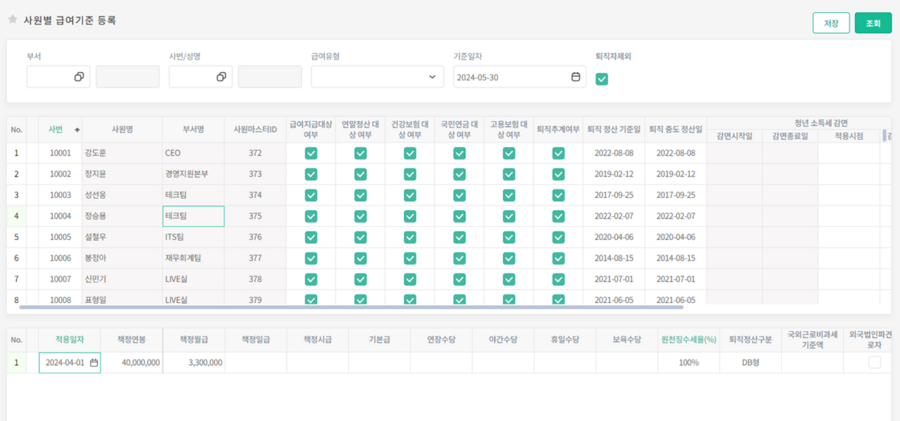Uncheck the 퇴직자제외 checkbox
Viewport: 900px width, 421px height.
click(602, 79)
